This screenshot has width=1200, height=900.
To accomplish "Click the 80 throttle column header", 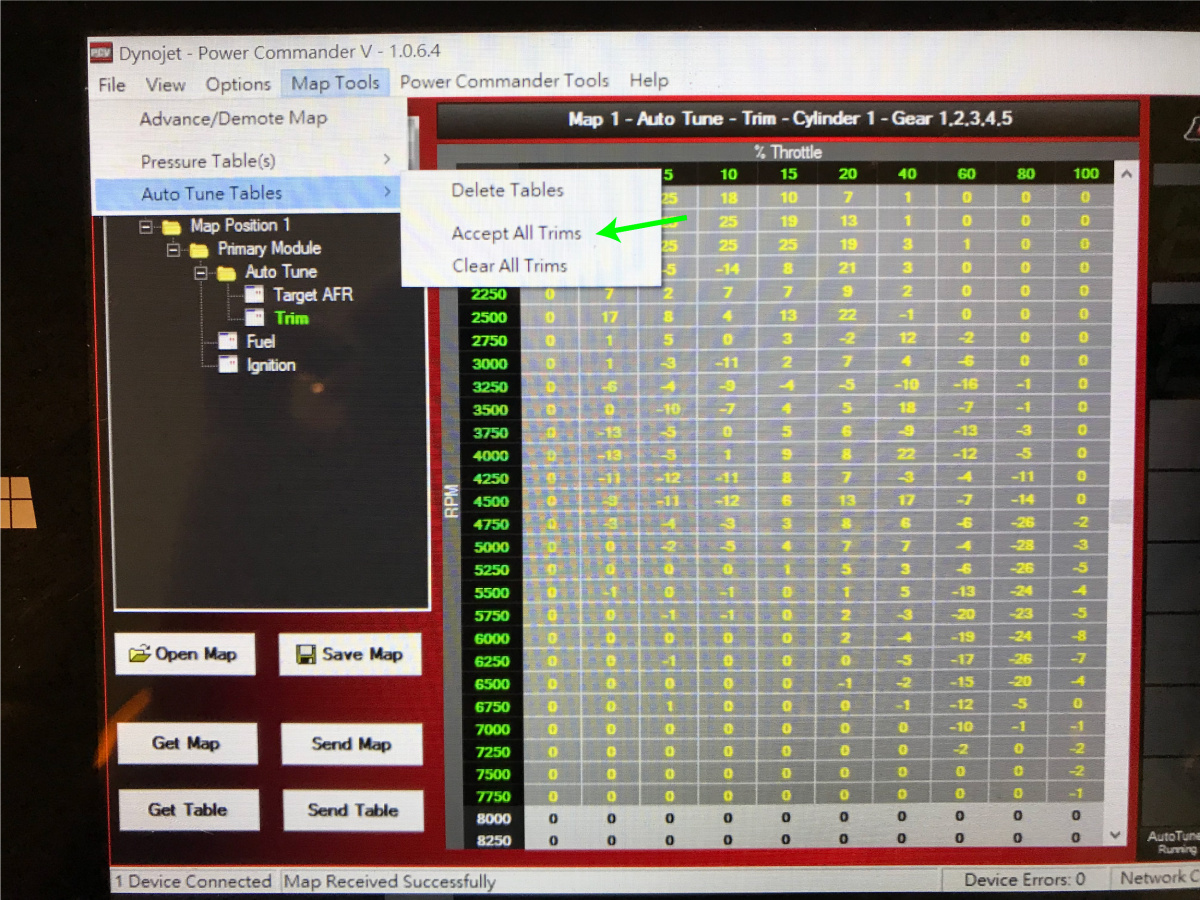I will [1025, 174].
